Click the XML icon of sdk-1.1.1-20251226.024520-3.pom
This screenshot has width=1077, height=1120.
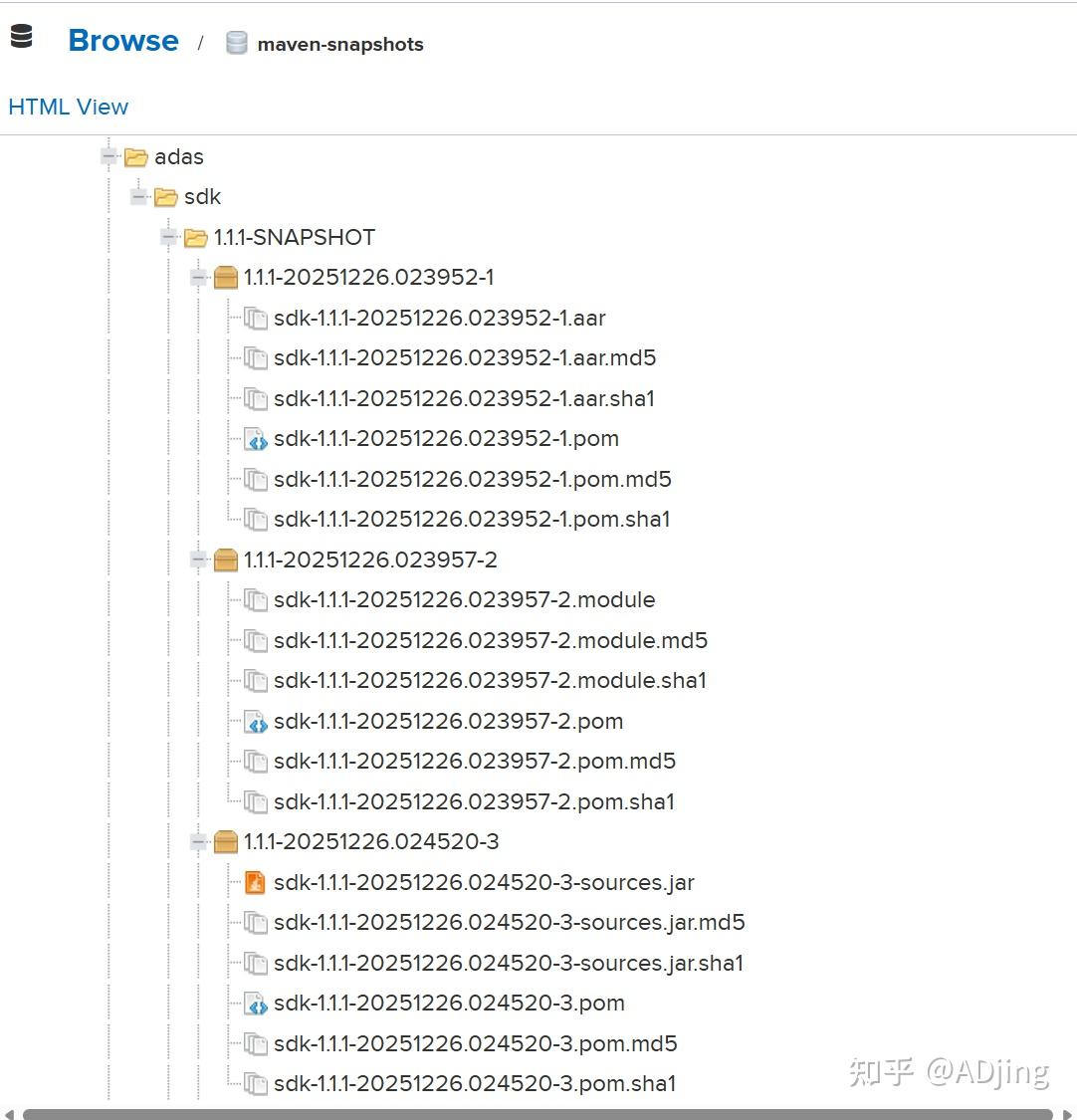pos(256,1004)
